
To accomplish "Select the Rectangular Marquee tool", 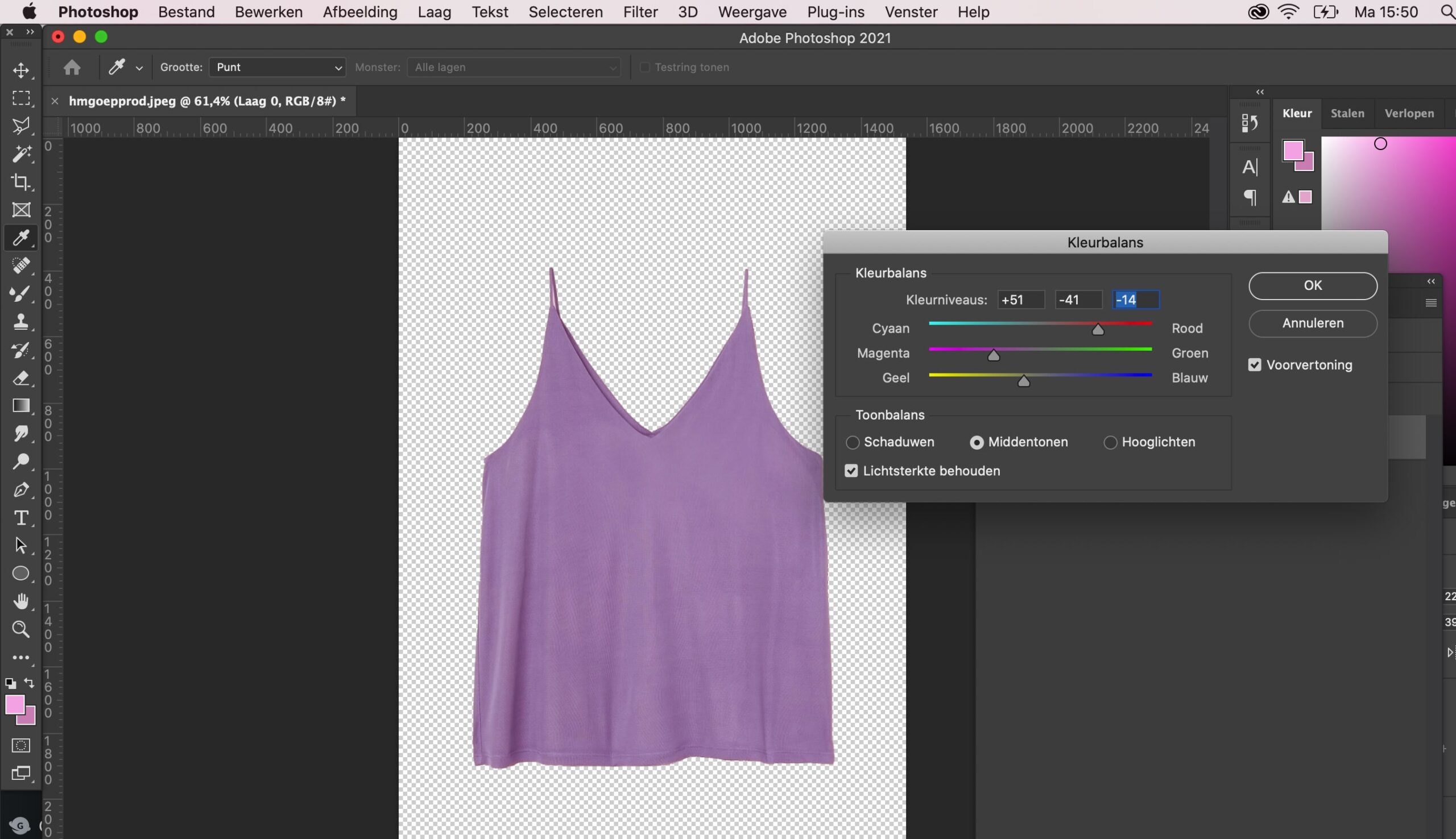I will (21, 98).
